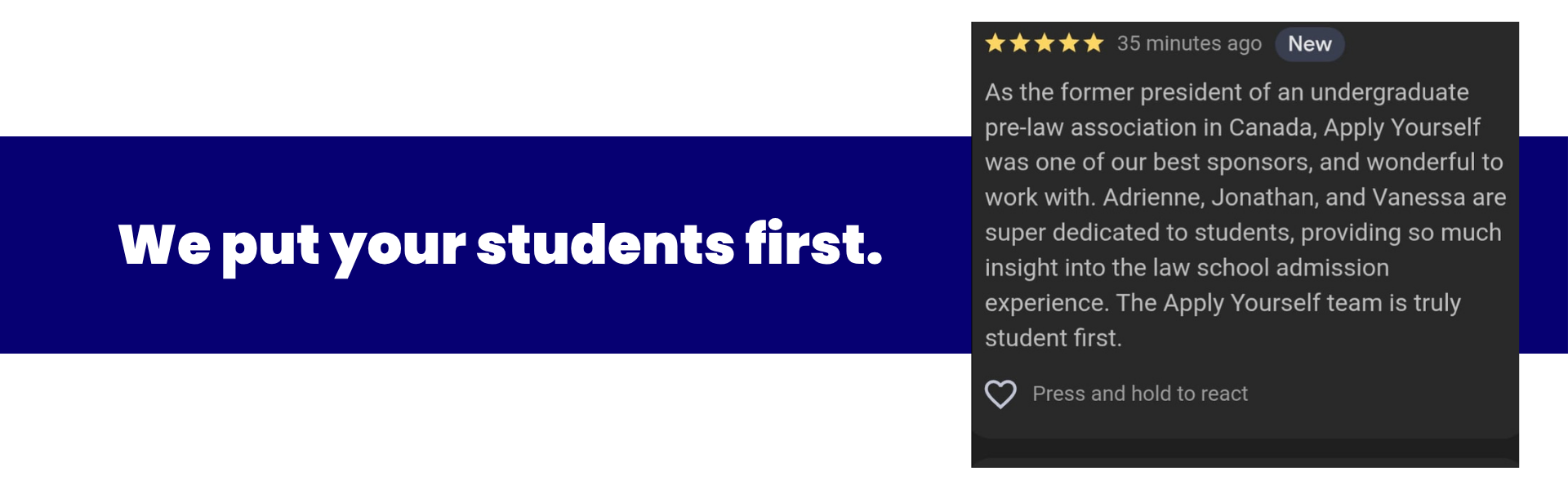Click the headline "We put your students first."
The image size is (1568, 490).
tap(501, 245)
